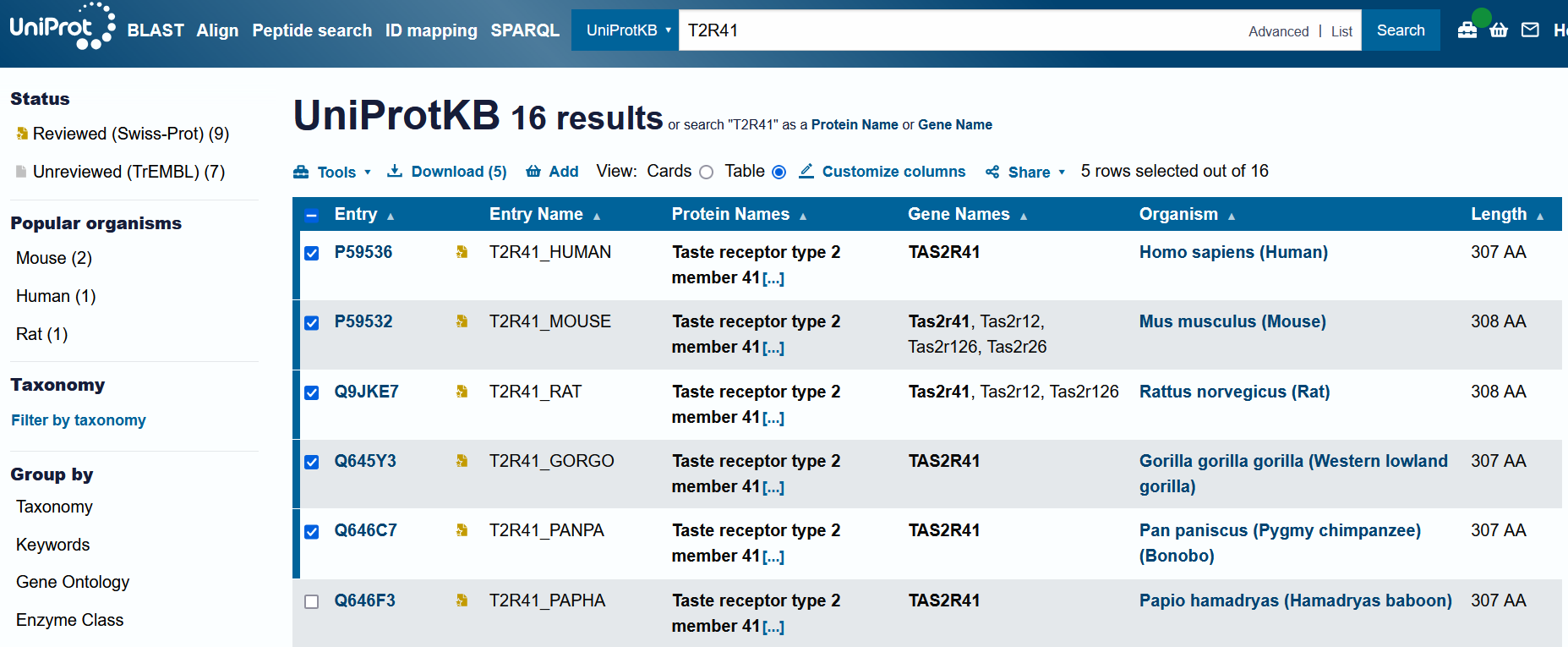
Task: Open Peptide search in the menu
Action: point(312,30)
